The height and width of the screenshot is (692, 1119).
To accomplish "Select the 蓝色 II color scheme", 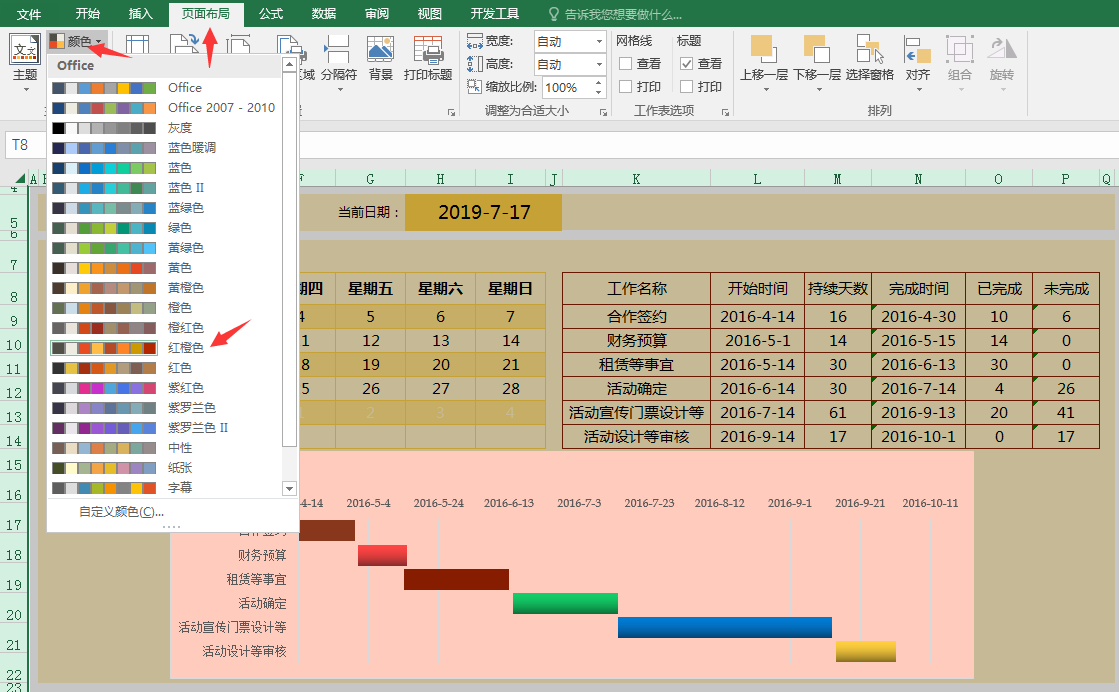I will coord(164,188).
